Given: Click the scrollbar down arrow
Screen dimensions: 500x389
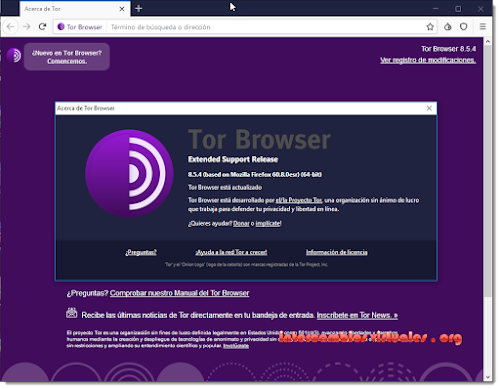Looking at the screenshot, I should 488,377.
